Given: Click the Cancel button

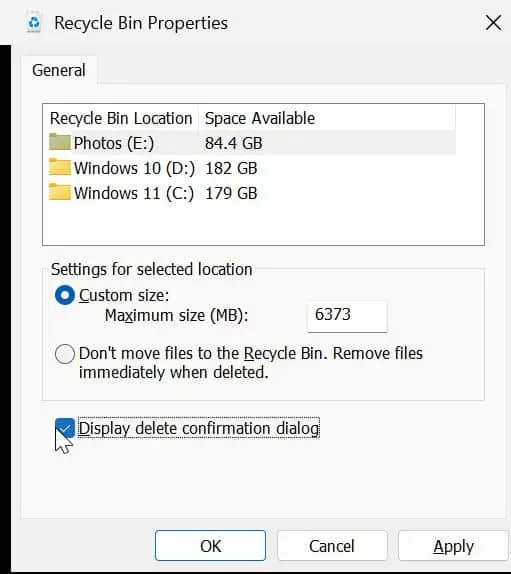Looking at the screenshot, I should 332,545.
